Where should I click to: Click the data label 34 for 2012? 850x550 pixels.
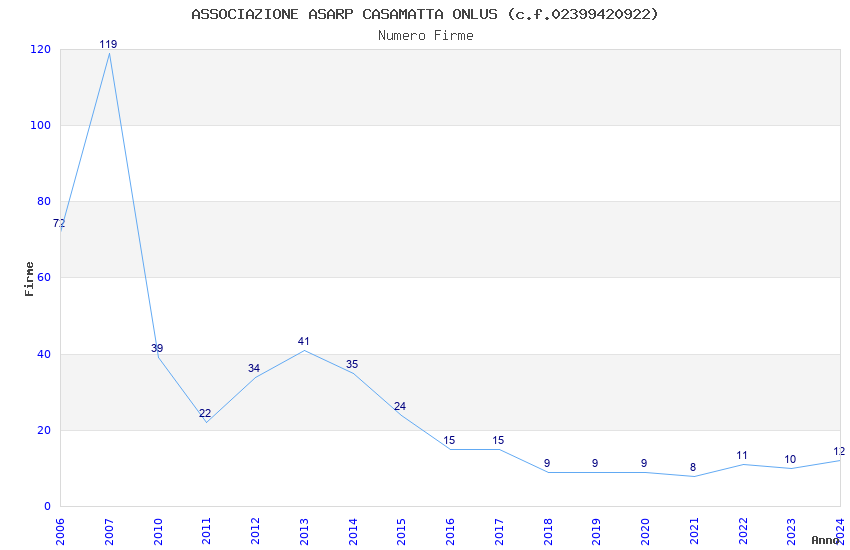click(254, 368)
